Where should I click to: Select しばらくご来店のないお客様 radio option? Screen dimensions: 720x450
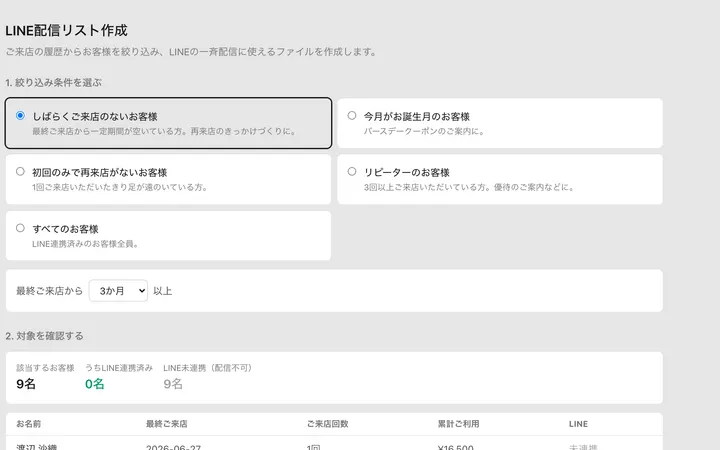click(20, 115)
